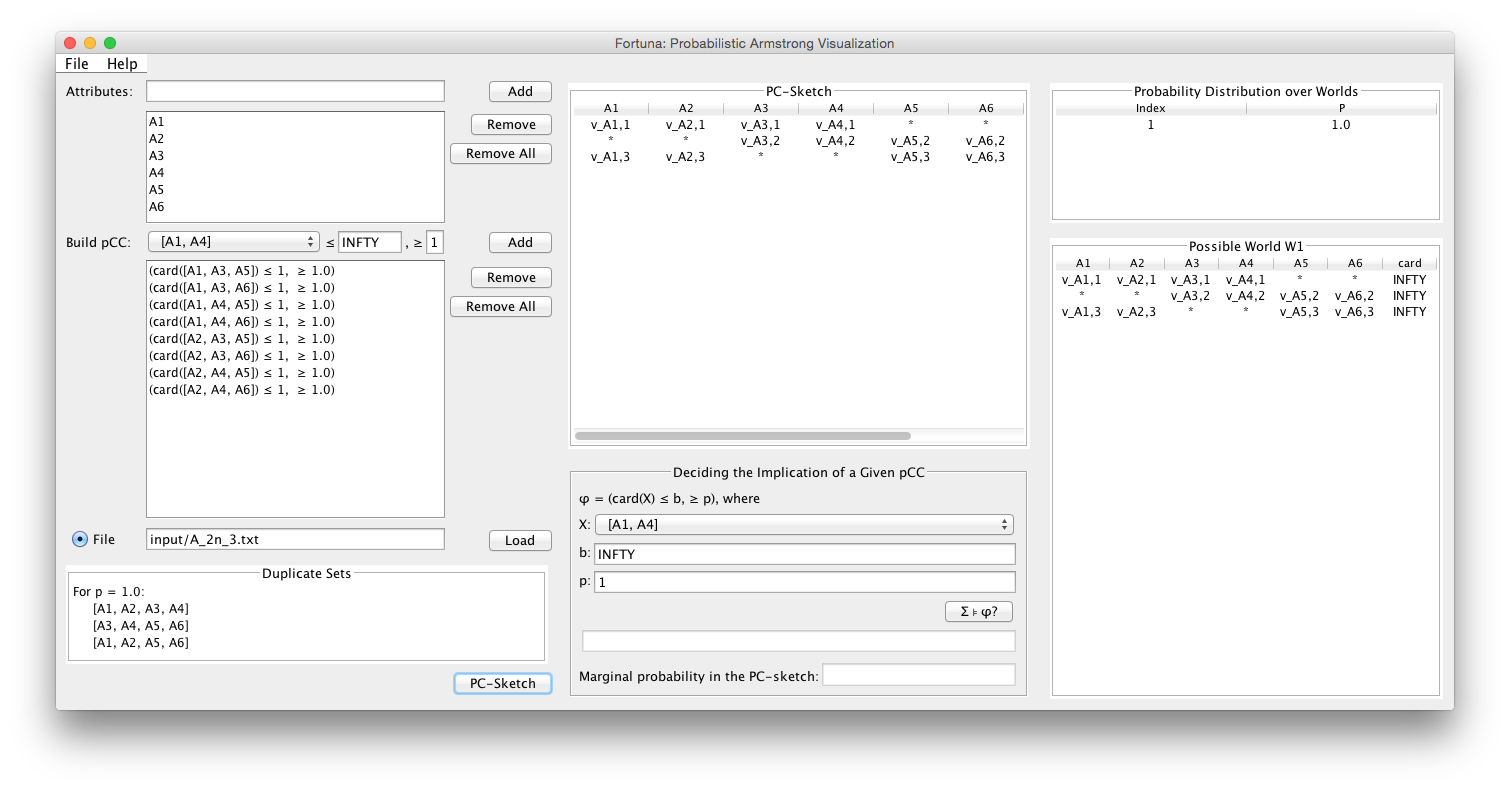Select cell "v_A2,3" in the PC-Sketch table
Viewport: 1510px width, 790px height.
[x=686, y=156]
